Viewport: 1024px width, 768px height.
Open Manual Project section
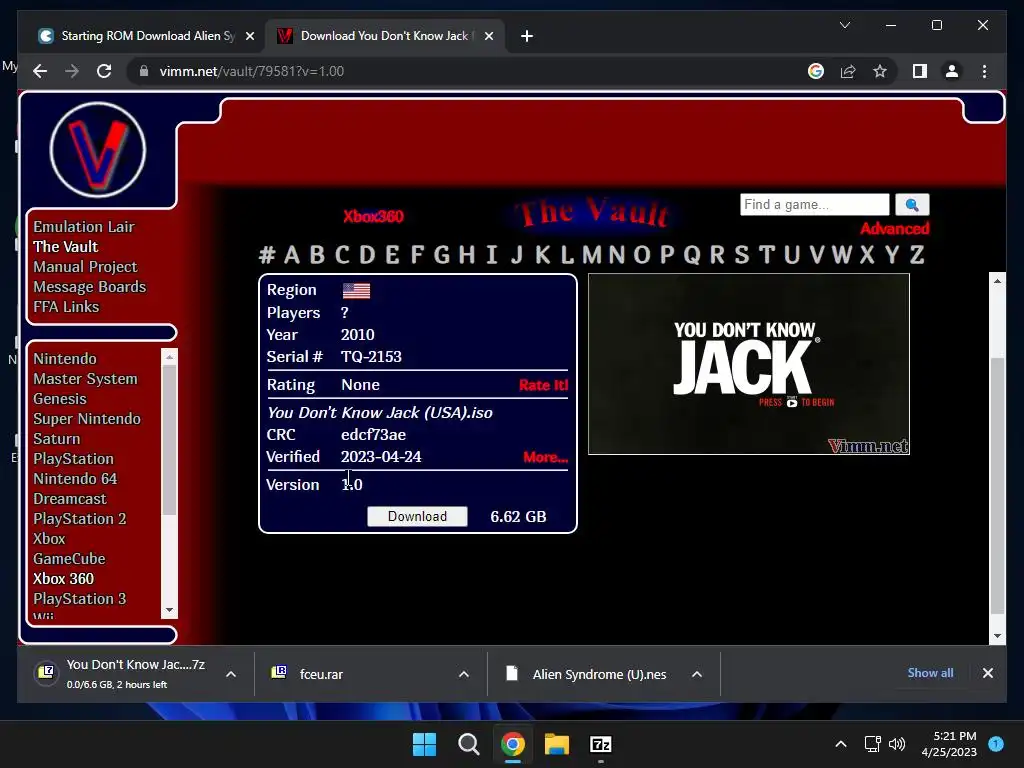point(85,266)
